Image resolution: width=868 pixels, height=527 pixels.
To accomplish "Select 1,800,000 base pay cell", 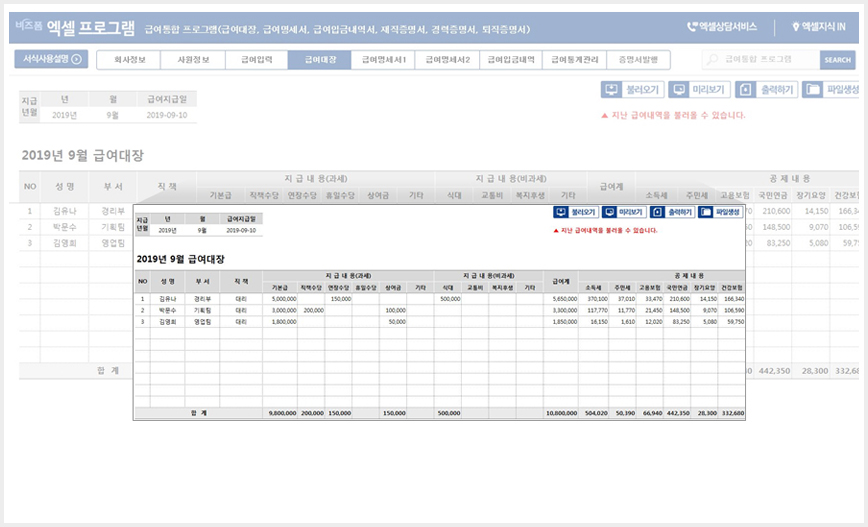I will tap(280, 322).
